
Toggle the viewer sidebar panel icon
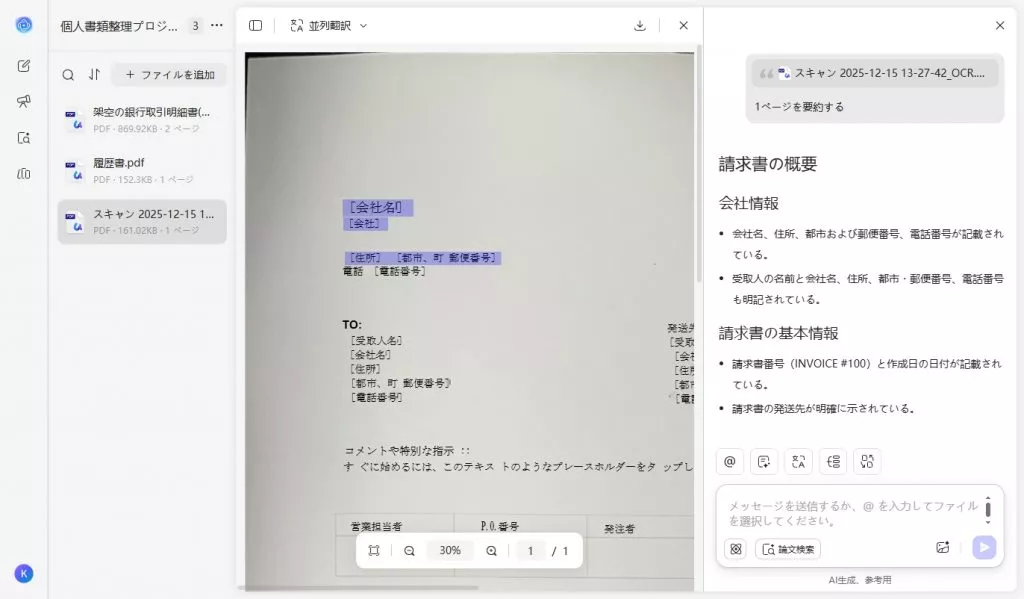pyautogui.click(x=255, y=25)
